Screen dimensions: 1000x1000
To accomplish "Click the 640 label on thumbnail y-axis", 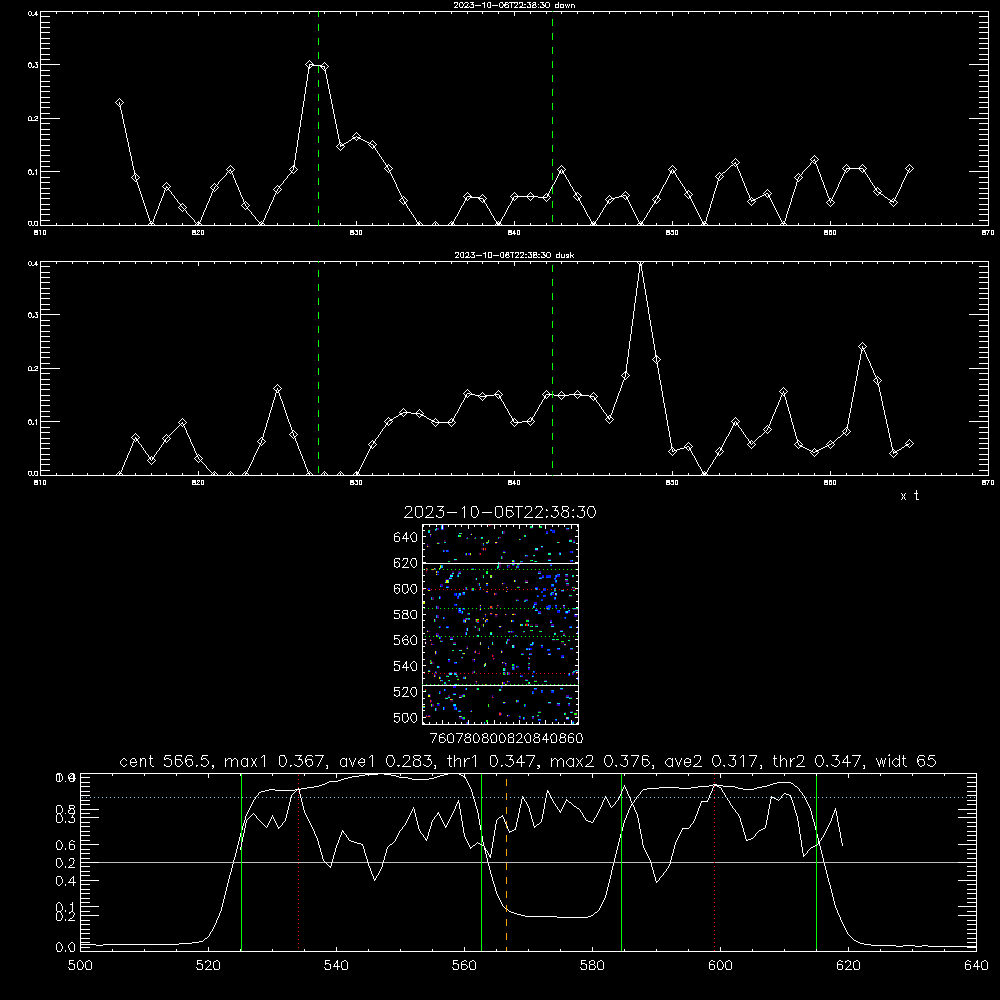I will click(406, 538).
